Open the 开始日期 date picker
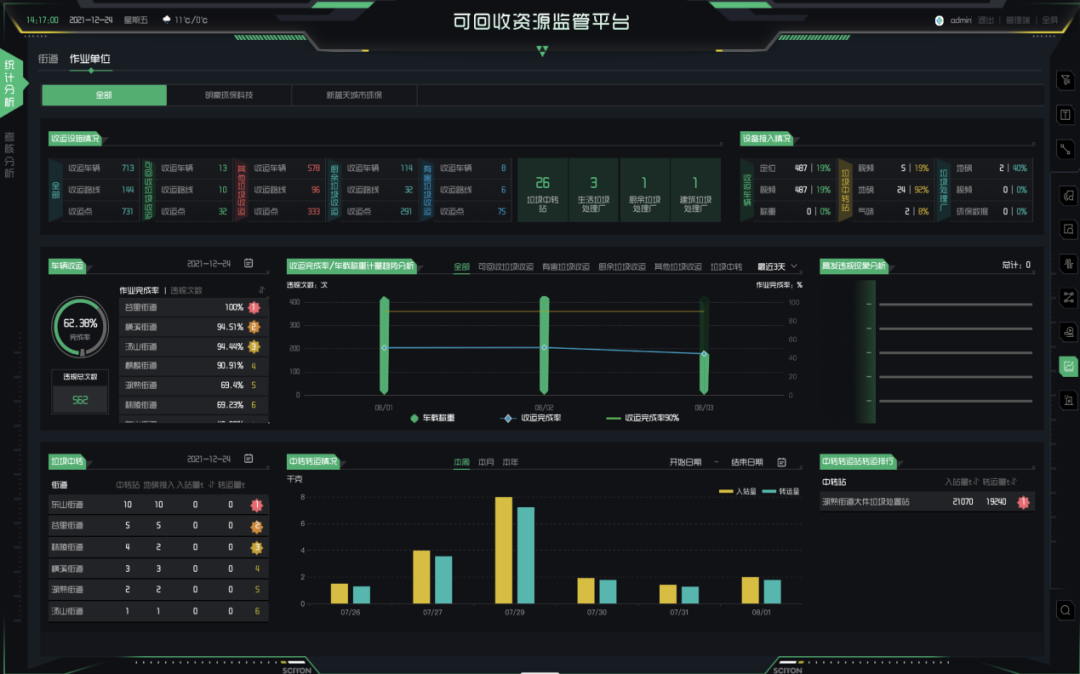Screen dimensions: 1080x674 (693, 462)
